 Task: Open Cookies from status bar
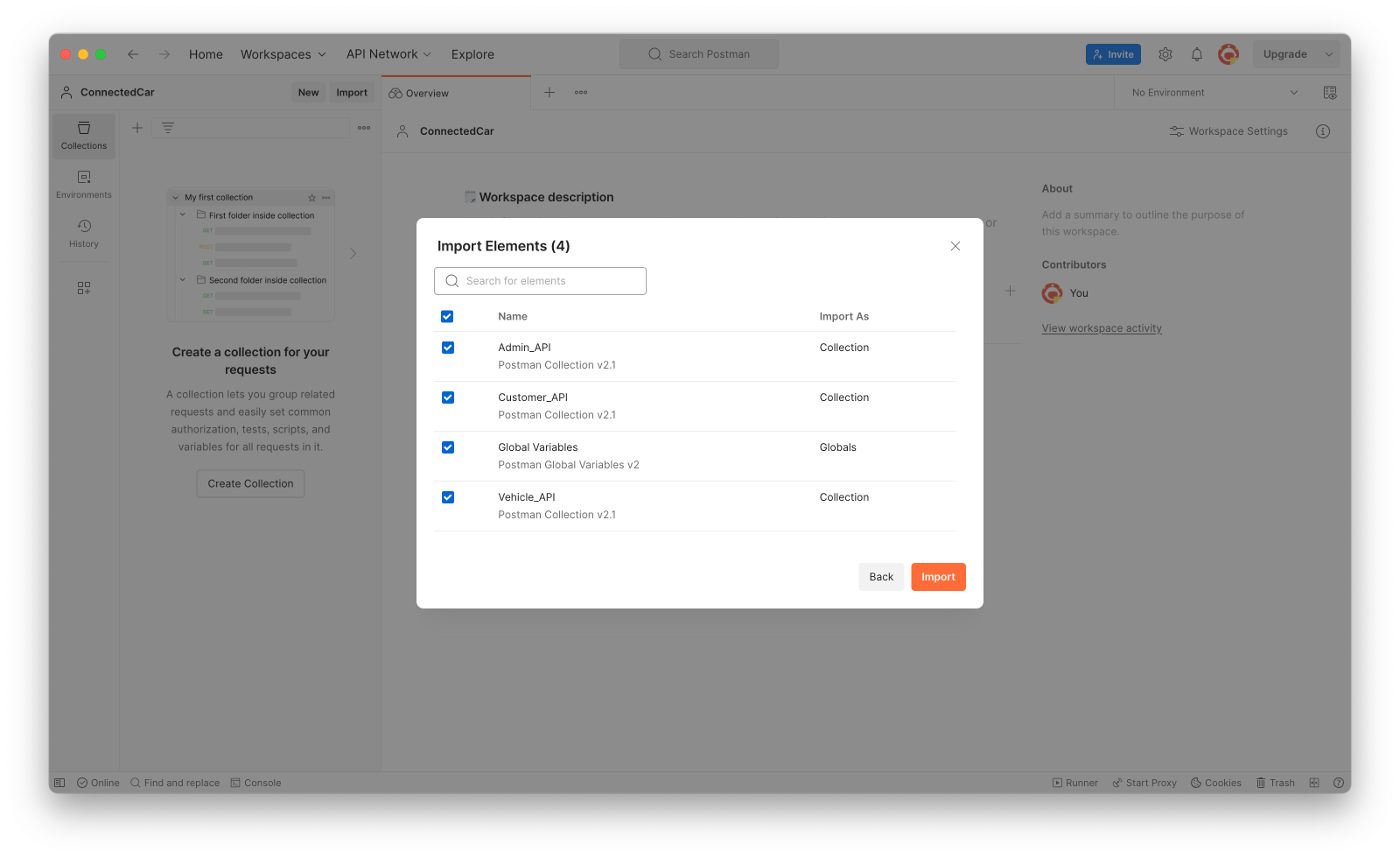tap(1216, 783)
